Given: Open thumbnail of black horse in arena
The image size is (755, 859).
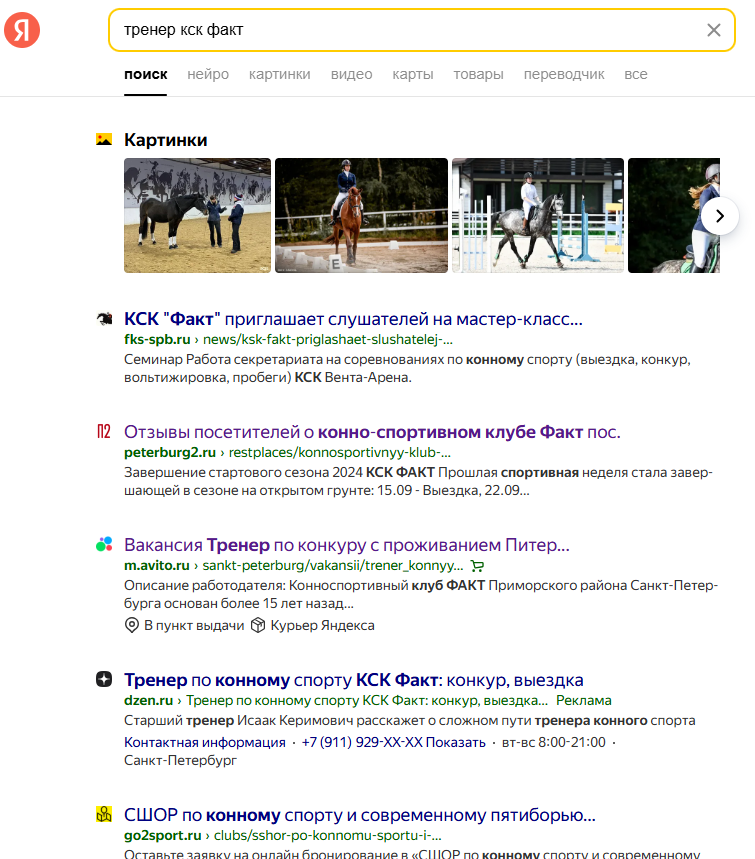Looking at the screenshot, I should pos(197,215).
